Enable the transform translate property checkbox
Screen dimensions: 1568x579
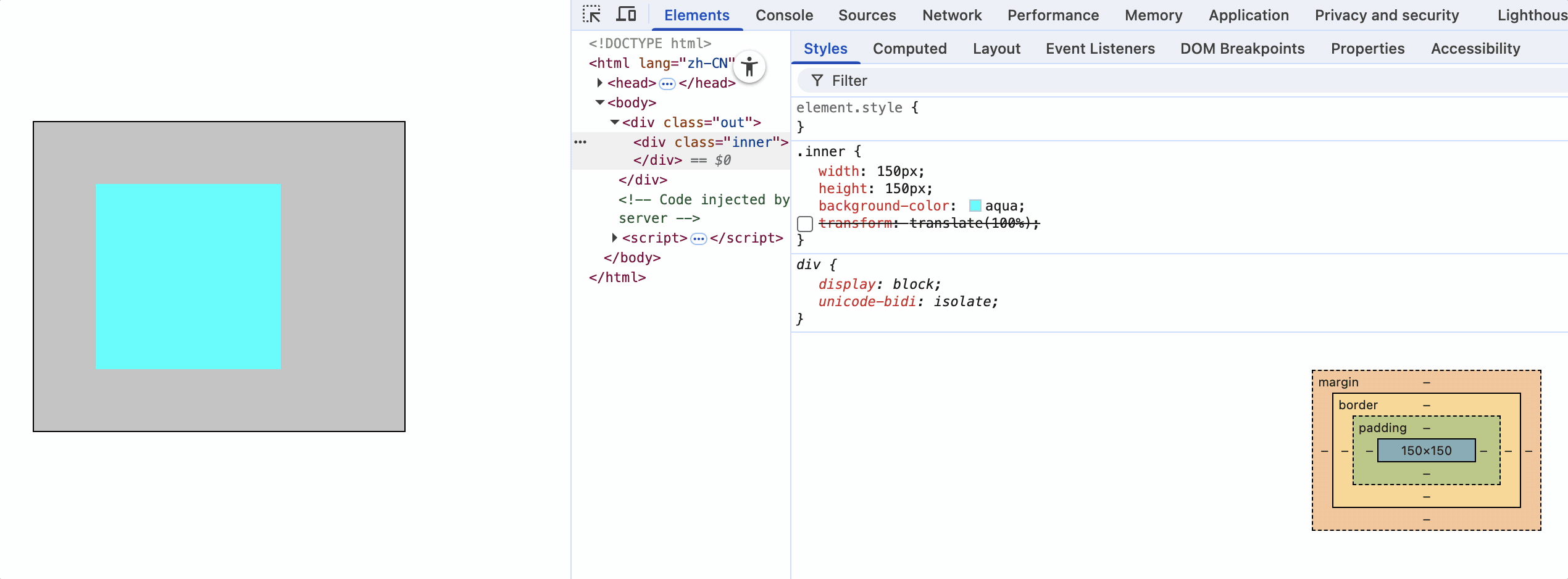(x=805, y=223)
